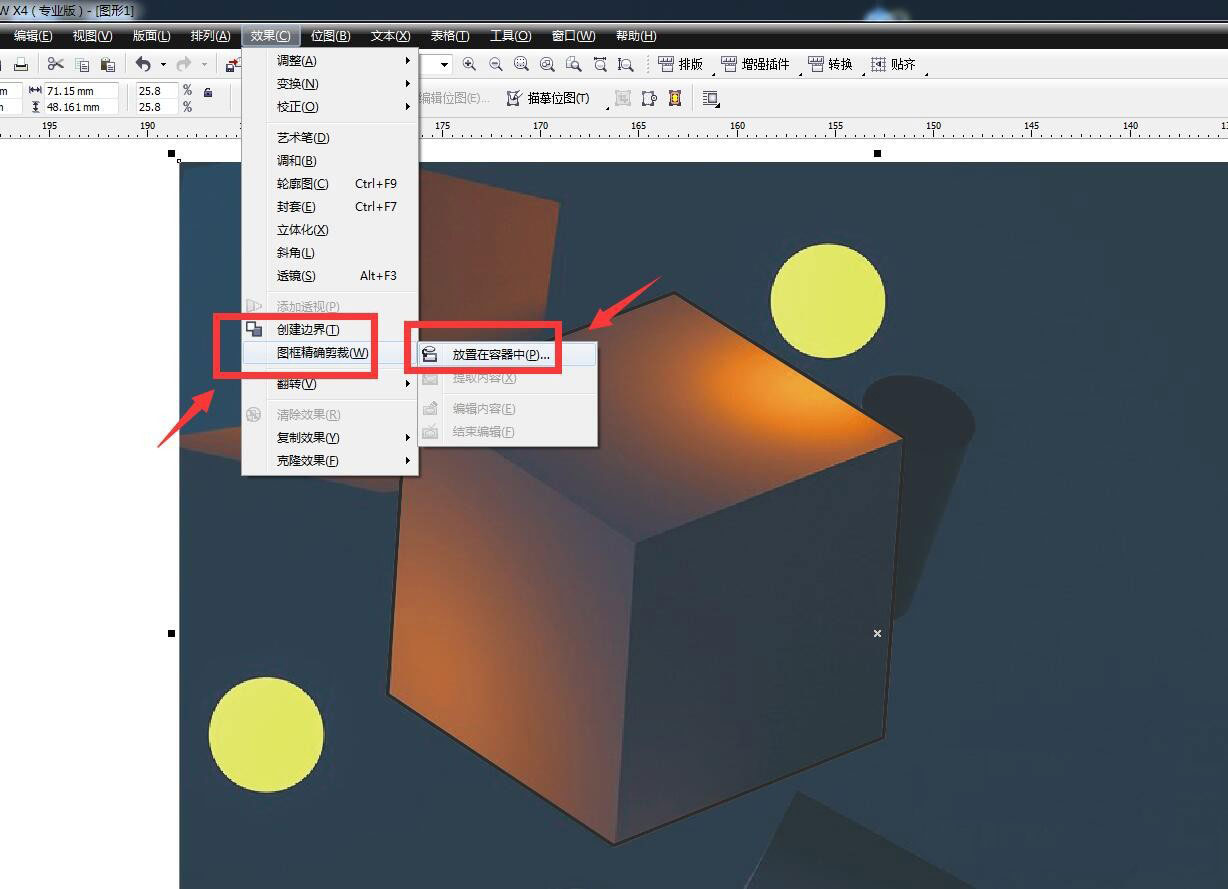
Task: Choose 创建边界(T) in the effects menu
Action: click(x=308, y=330)
